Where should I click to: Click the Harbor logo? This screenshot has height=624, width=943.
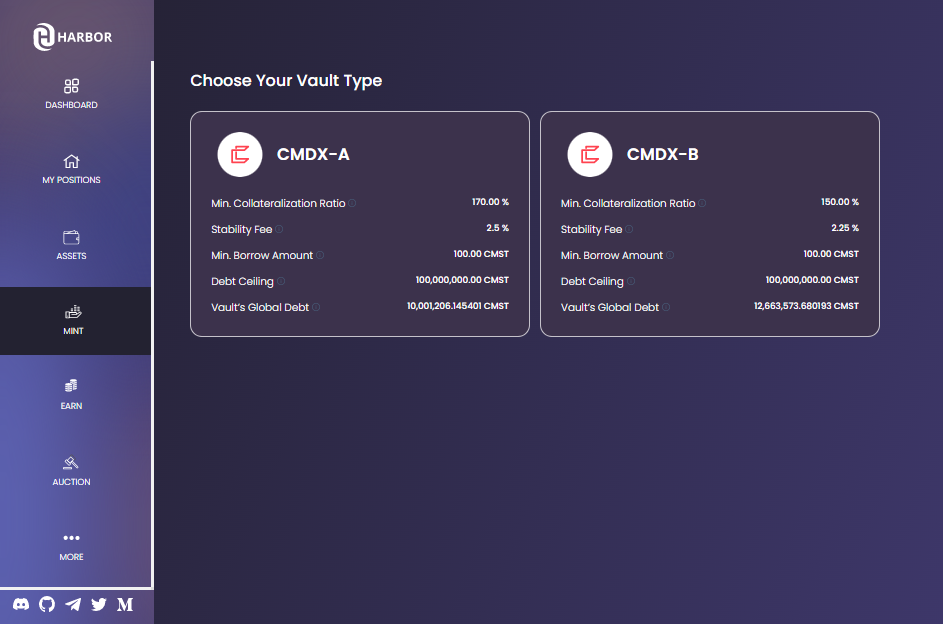[x=72, y=37]
